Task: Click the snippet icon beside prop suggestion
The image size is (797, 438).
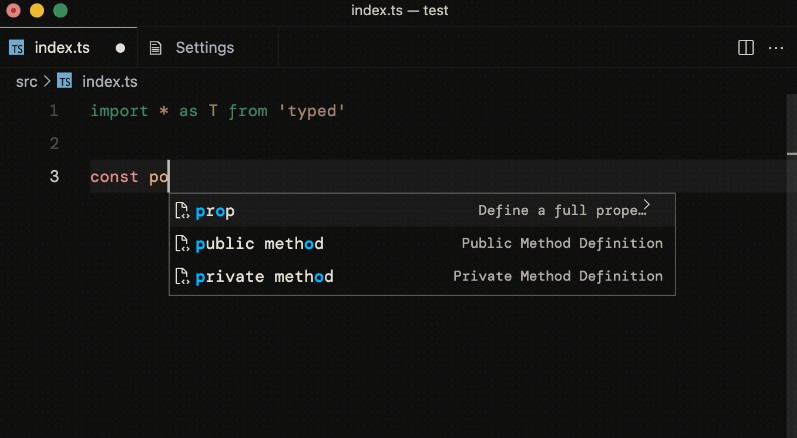Action: 182,211
